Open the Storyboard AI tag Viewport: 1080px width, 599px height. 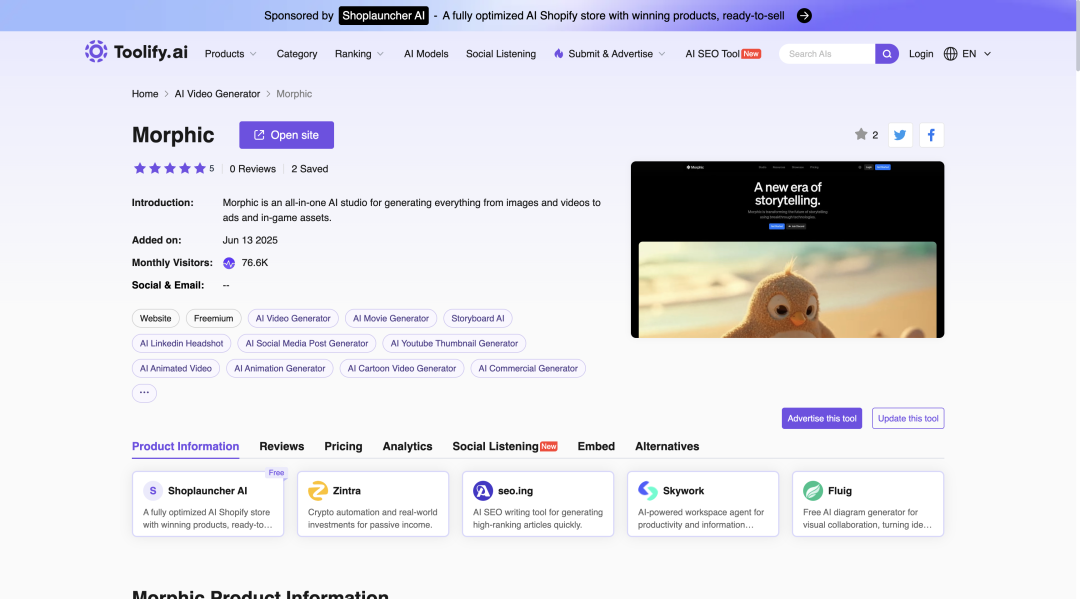tap(477, 318)
